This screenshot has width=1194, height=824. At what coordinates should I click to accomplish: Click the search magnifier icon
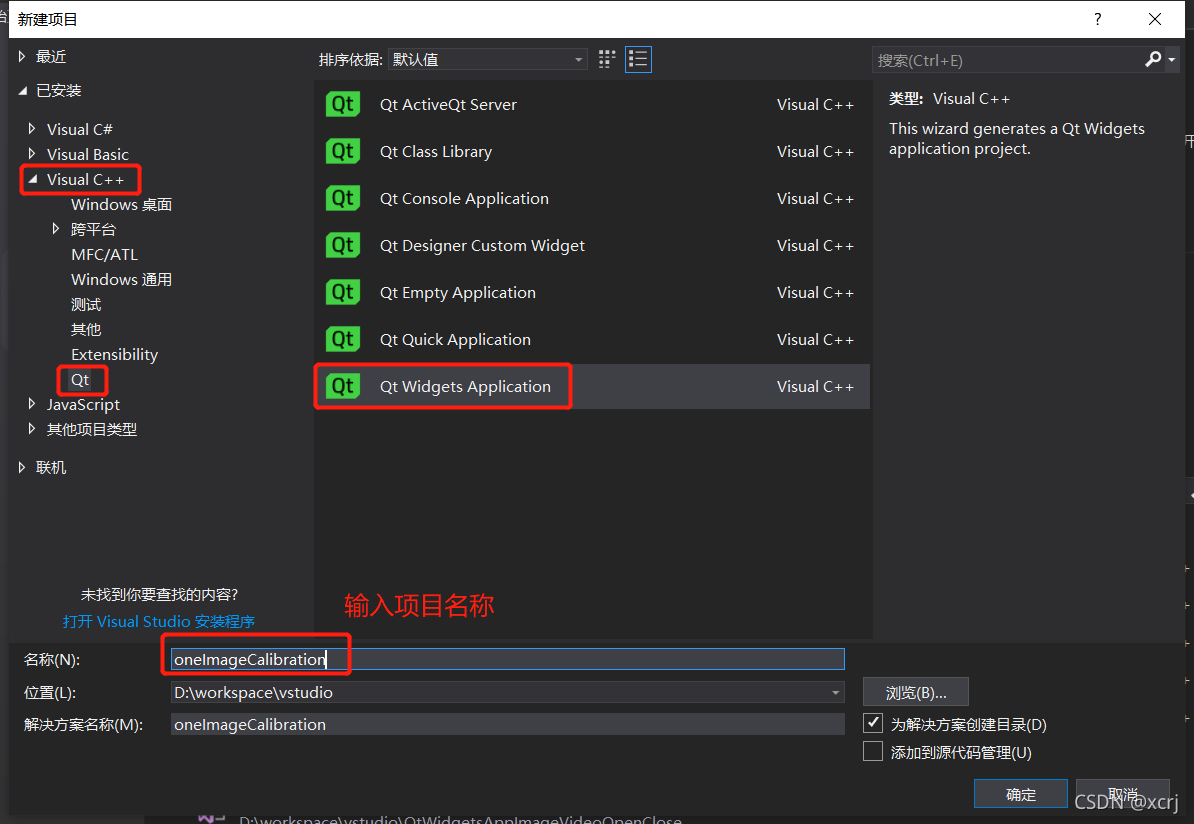click(x=1153, y=59)
